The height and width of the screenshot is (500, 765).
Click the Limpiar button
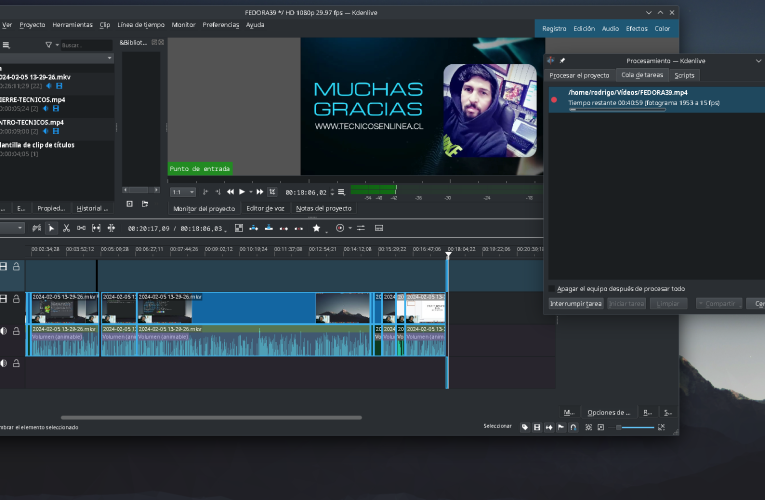pos(668,303)
